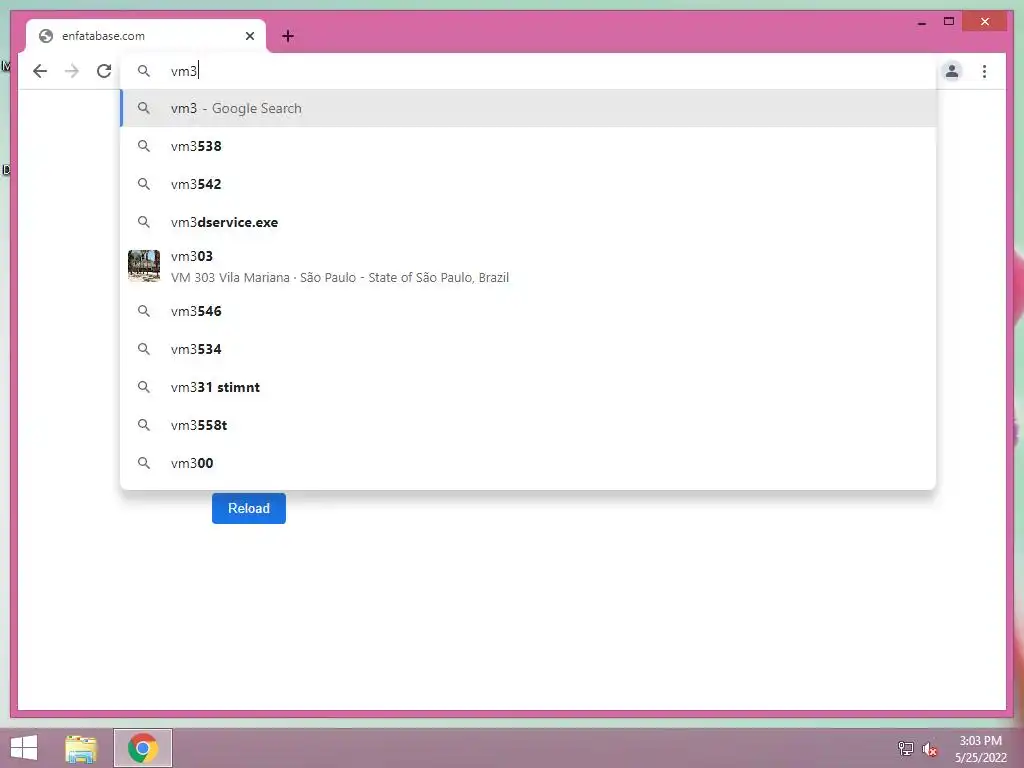This screenshot has width=1024, height=768.
Task: Click the Chrome taskbar icon
Action: point(143,748)
